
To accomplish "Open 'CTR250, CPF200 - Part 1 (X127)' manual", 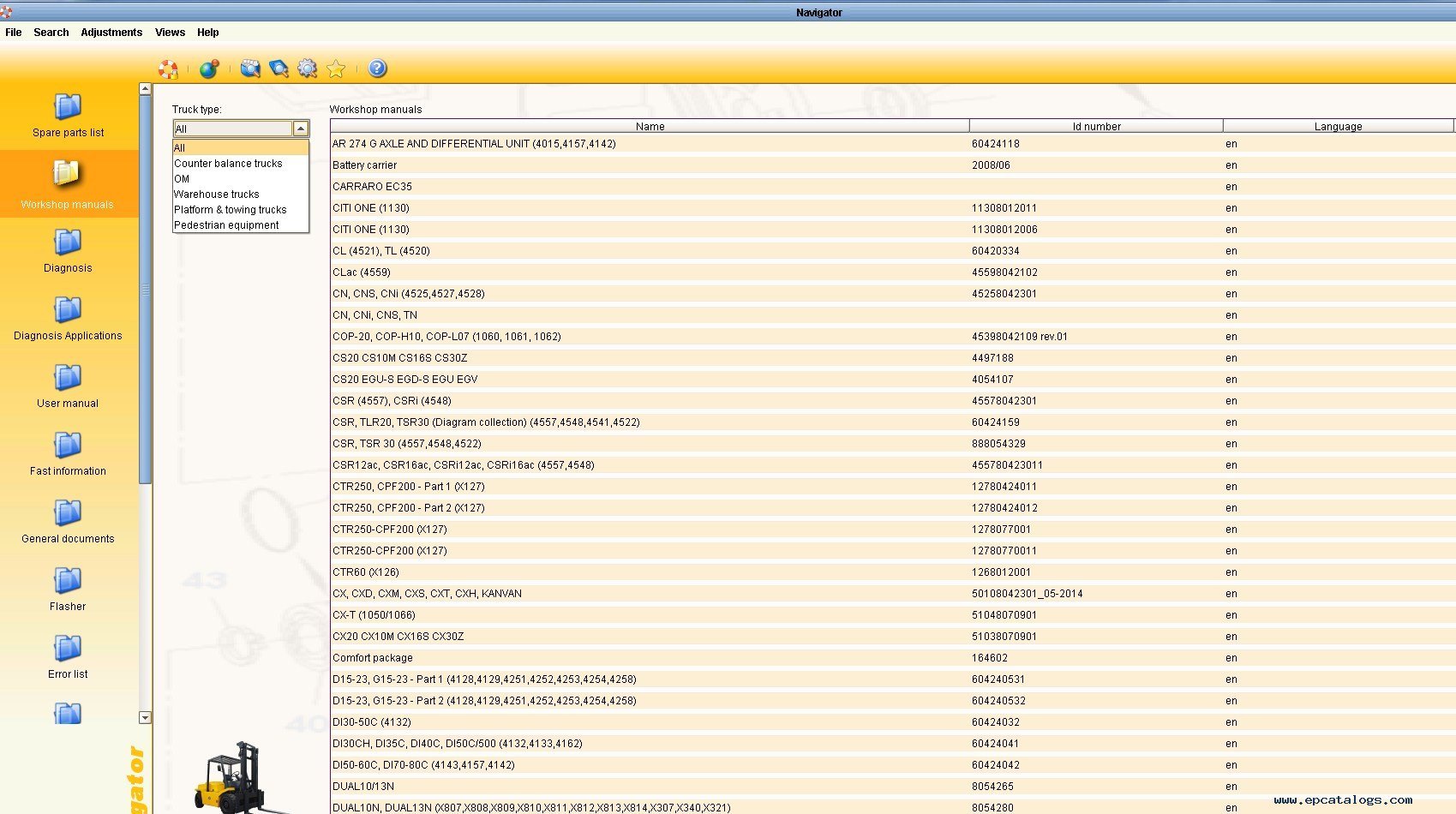I will (x=892, y=487).
